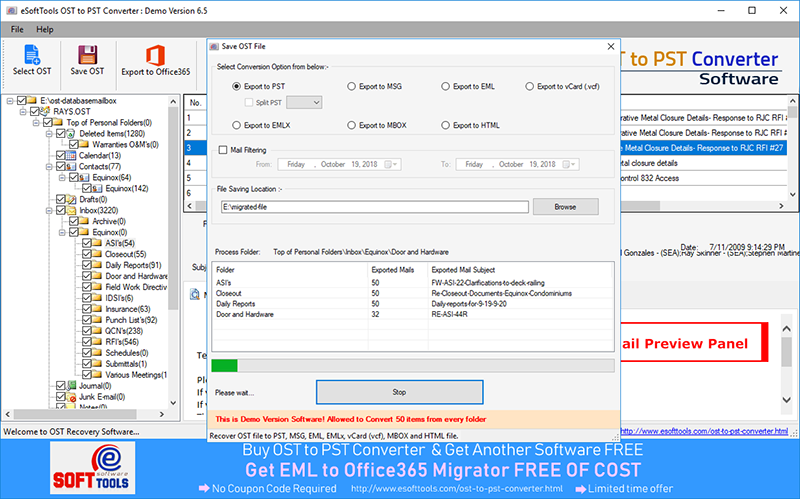Collapse the Contacts(77) tree node

tap(49, 166)
